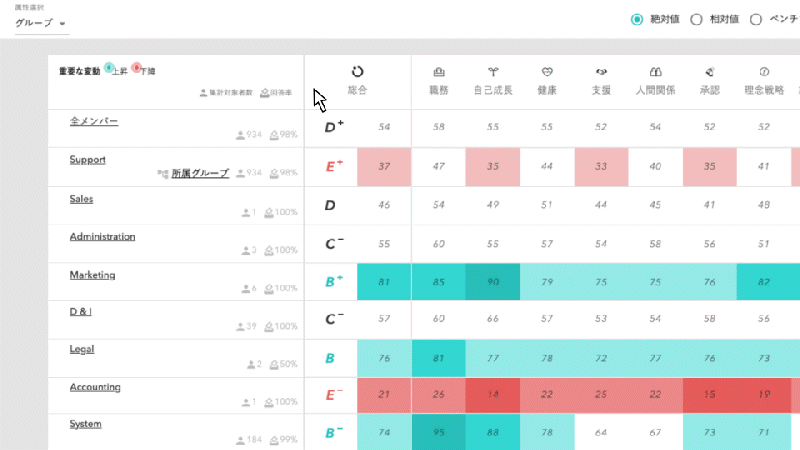800x450 pixels.
Task: Click the respondent count icon in D & I row
Action: point(240,327)
